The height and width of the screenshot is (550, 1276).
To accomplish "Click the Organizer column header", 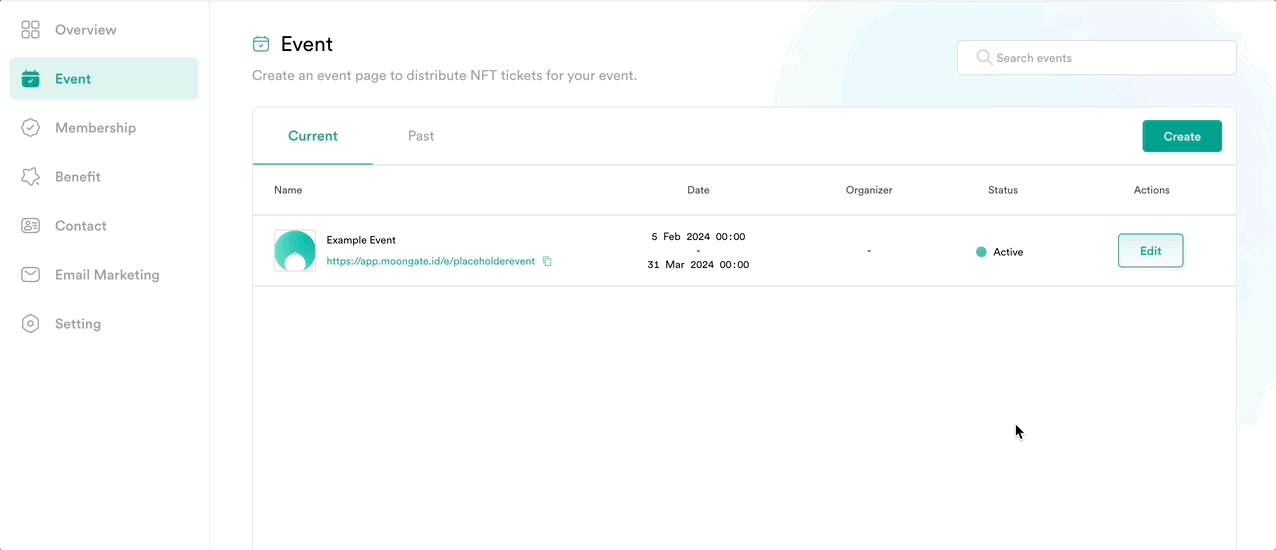I will 868,190.
